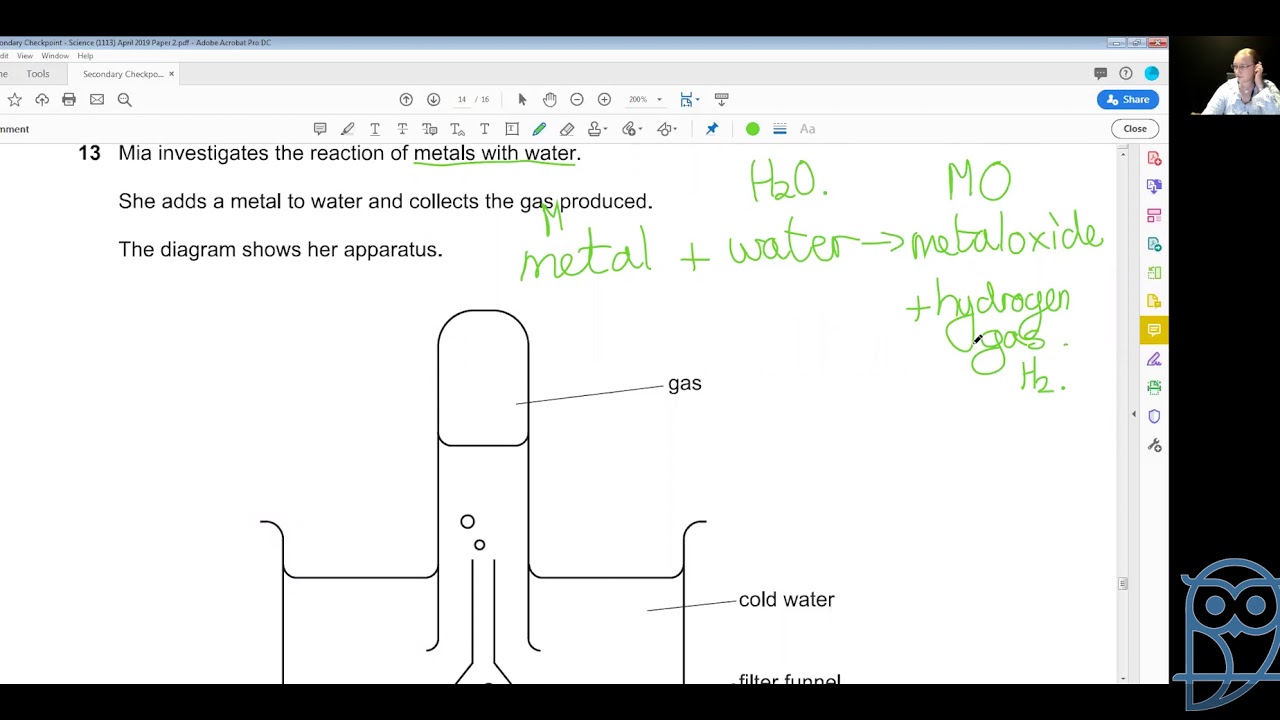
Task: Toggle the Keep tool selected pin
Action: click(x=712, y=129)
